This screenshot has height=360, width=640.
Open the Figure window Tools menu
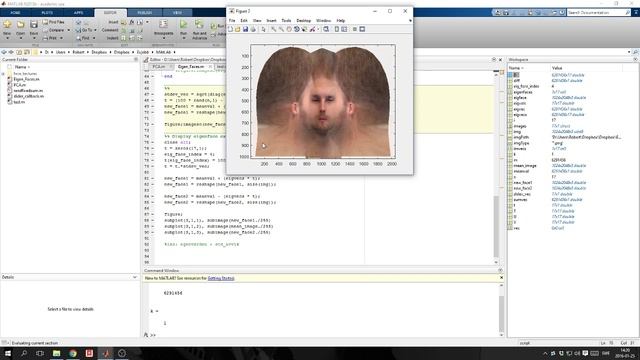[286, 20]
